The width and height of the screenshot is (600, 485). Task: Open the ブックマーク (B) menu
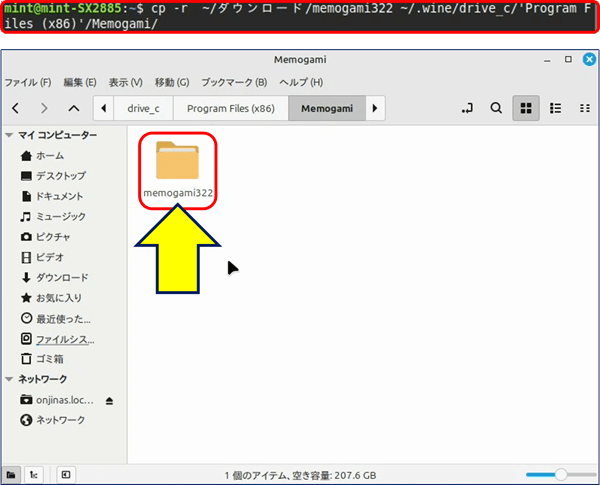point(234,82)
